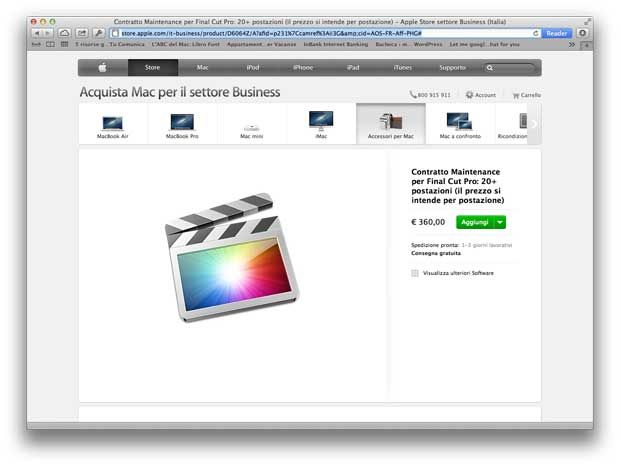
Task: Click 'Visualizza ulteriori Software' link
Action: tap(458, 273)
